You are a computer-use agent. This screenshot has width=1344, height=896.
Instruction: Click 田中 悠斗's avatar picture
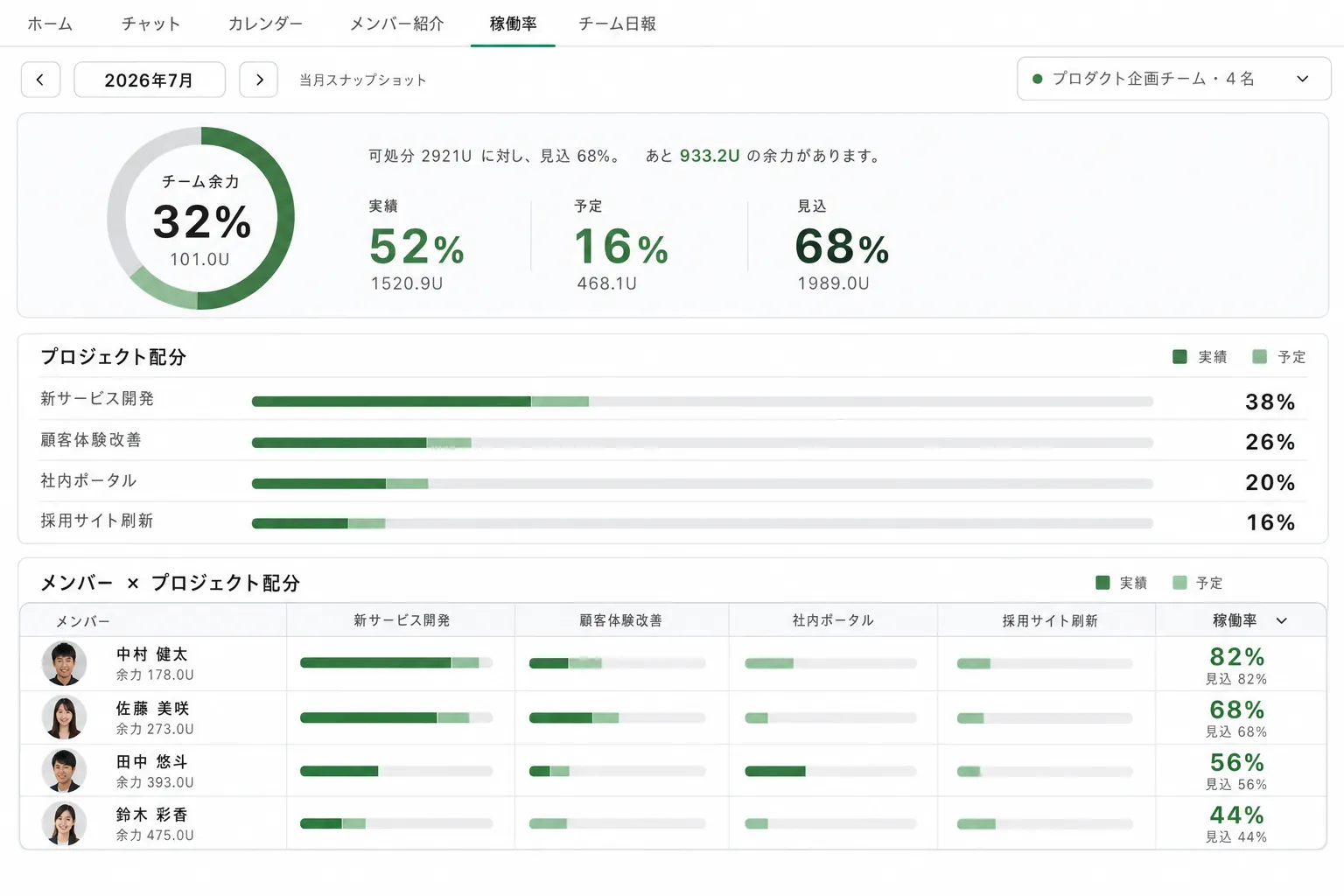point(64,771)
